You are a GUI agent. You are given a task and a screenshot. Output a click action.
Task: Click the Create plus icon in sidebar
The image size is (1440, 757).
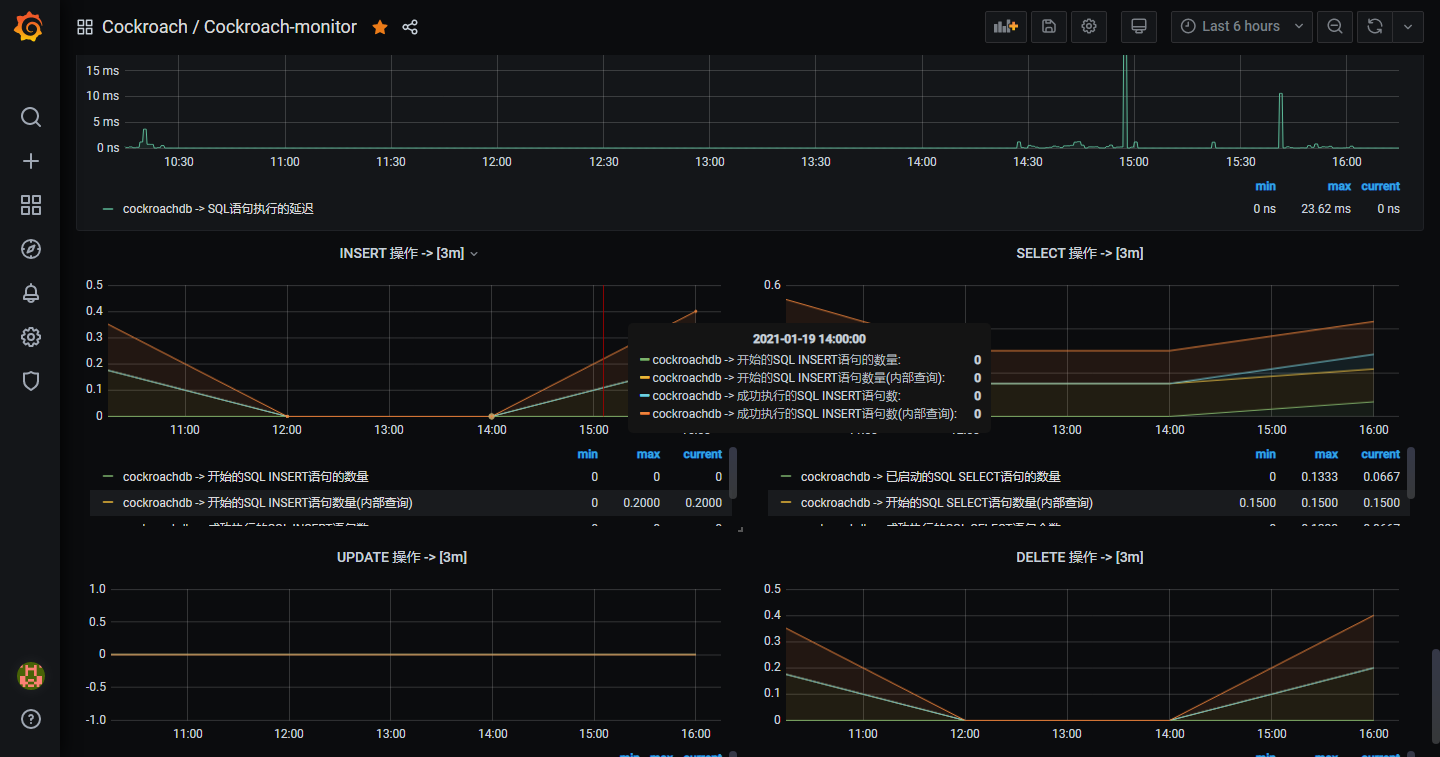(x=31, y=161)
